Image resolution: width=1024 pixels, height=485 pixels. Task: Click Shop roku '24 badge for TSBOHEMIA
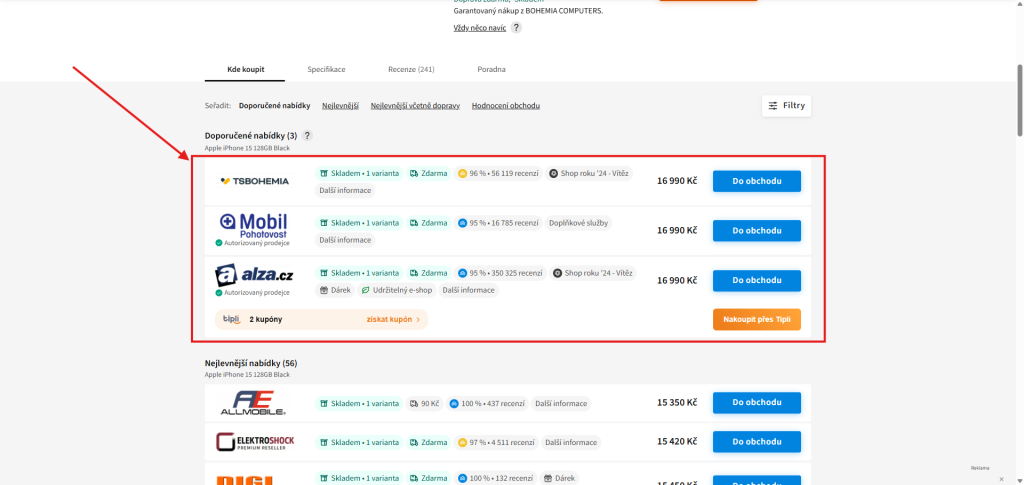tap(589, 174)
